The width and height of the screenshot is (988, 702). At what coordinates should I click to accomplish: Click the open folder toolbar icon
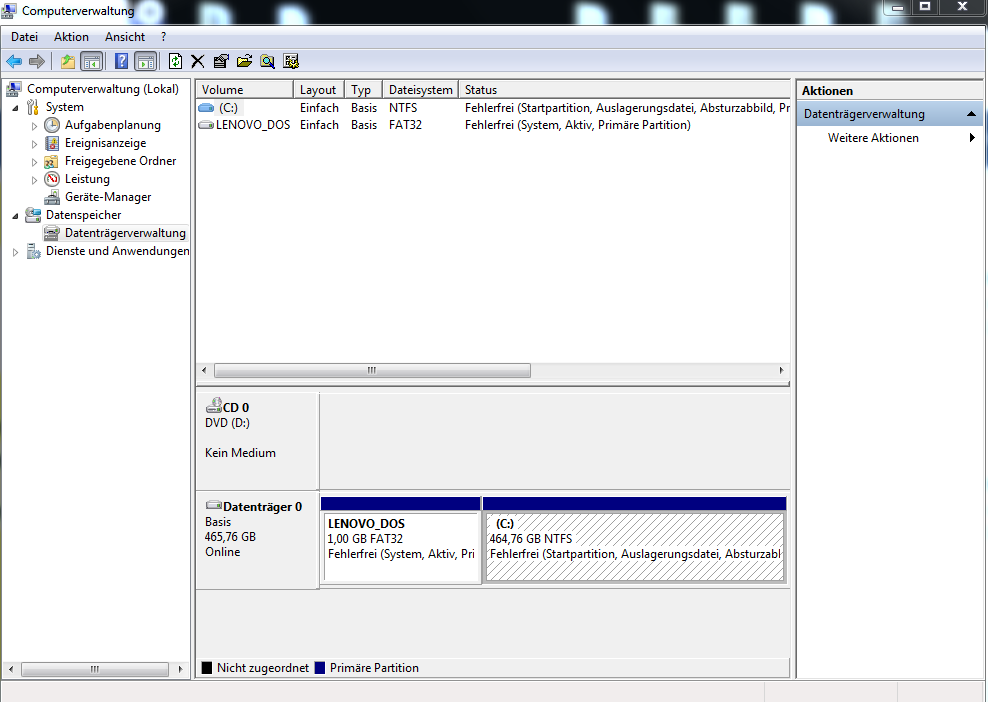pos(244,61)
